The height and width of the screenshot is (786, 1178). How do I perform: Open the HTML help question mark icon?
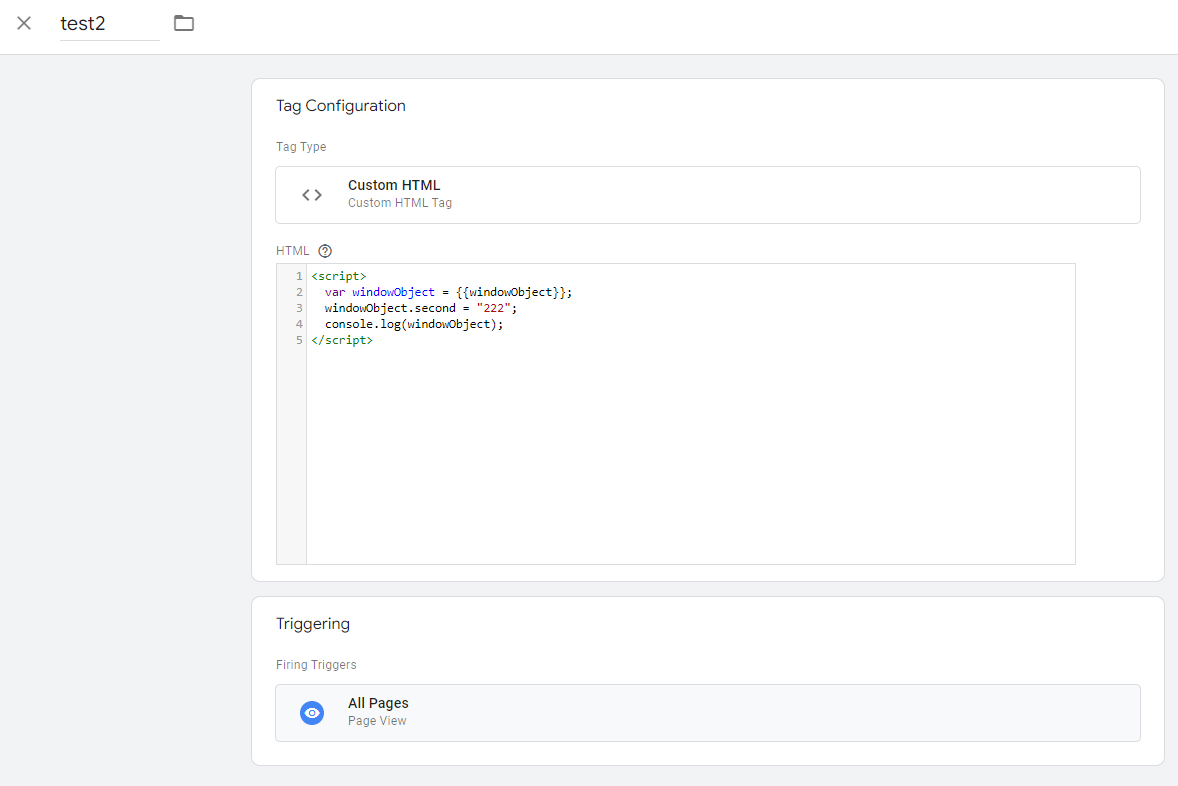tap(325, 251)
